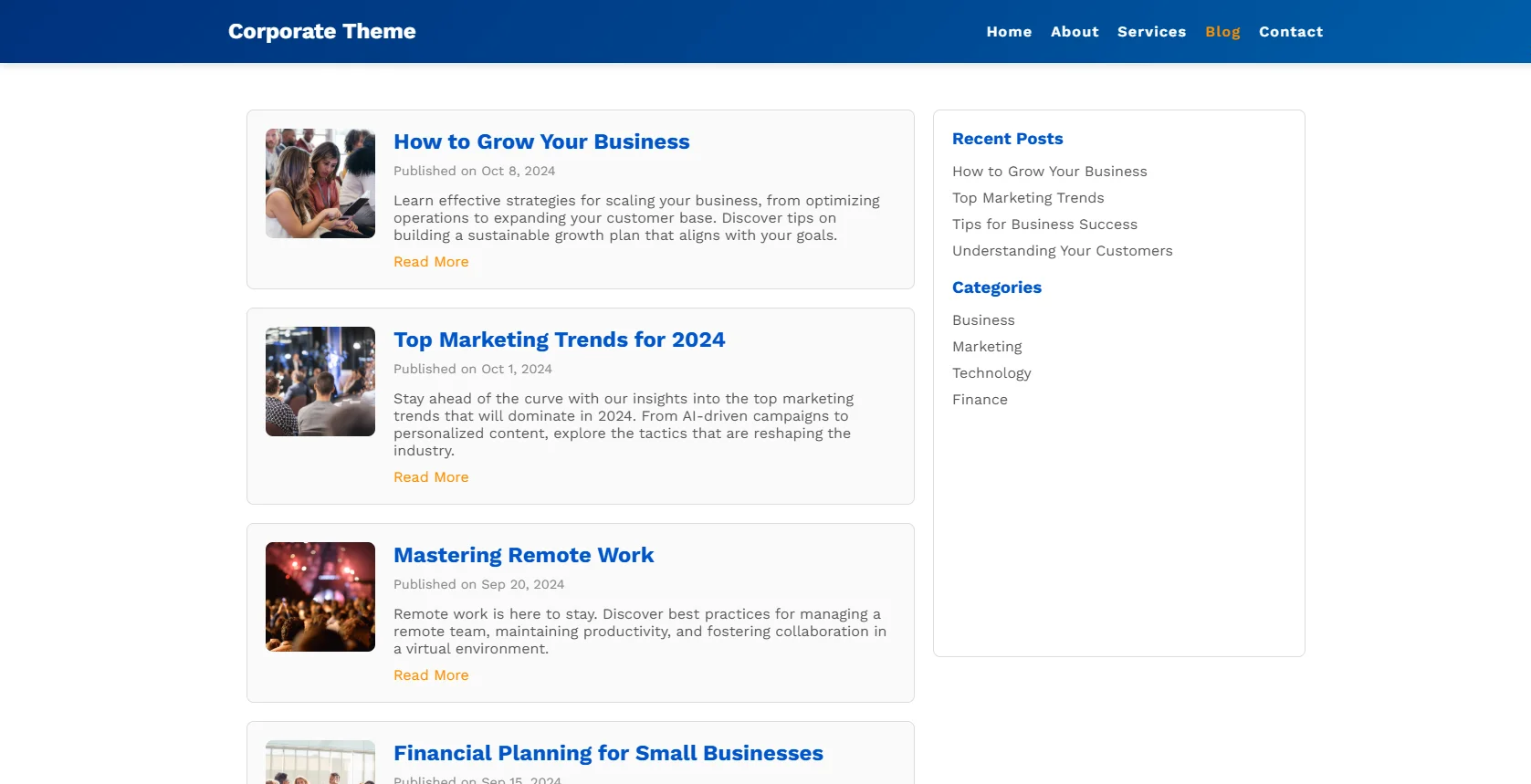Select the Blog navigation item
The image size is (1531, 784).
(1222, 32)
